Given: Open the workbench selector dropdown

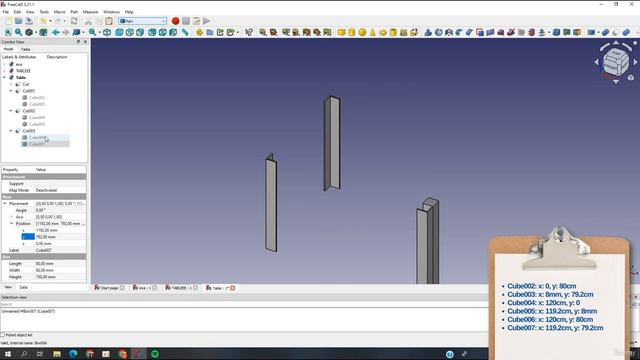Looking at the screenshot, I should (x=142, y=21).
